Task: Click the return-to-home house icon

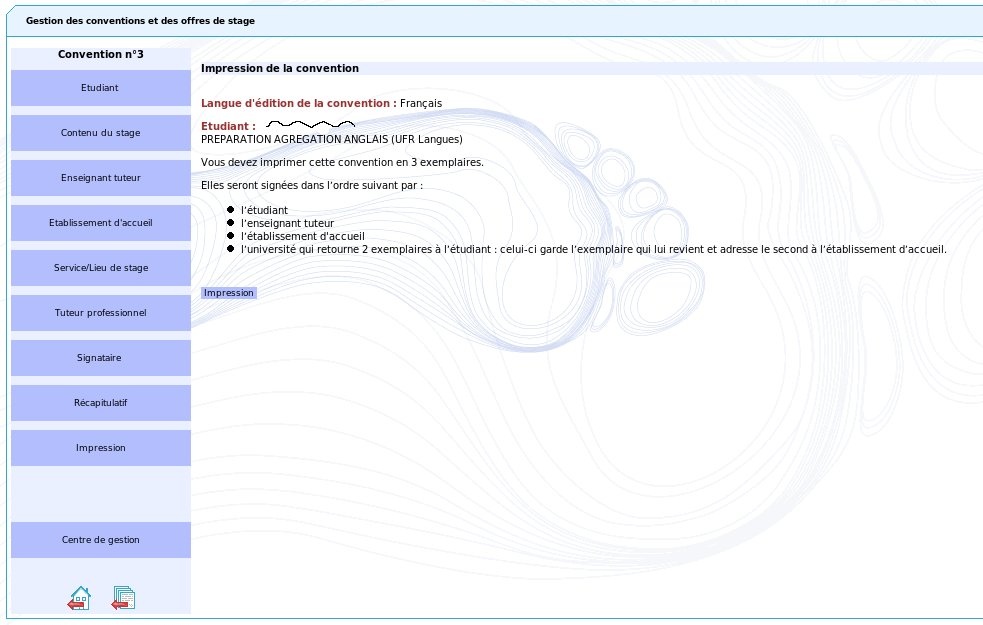Action: [x=79, y=598]
